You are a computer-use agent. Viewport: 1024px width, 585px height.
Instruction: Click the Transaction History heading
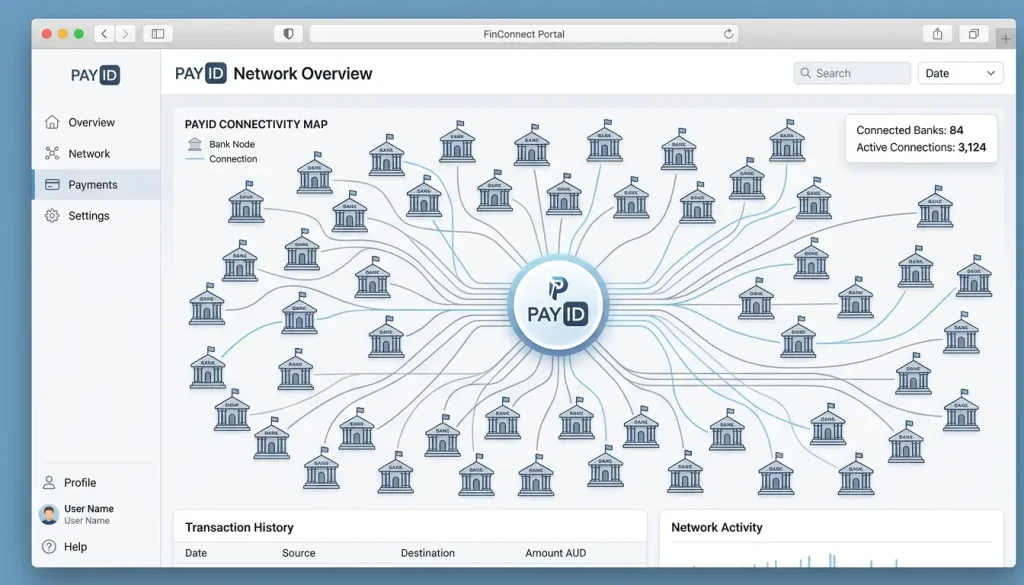(239, 528)
